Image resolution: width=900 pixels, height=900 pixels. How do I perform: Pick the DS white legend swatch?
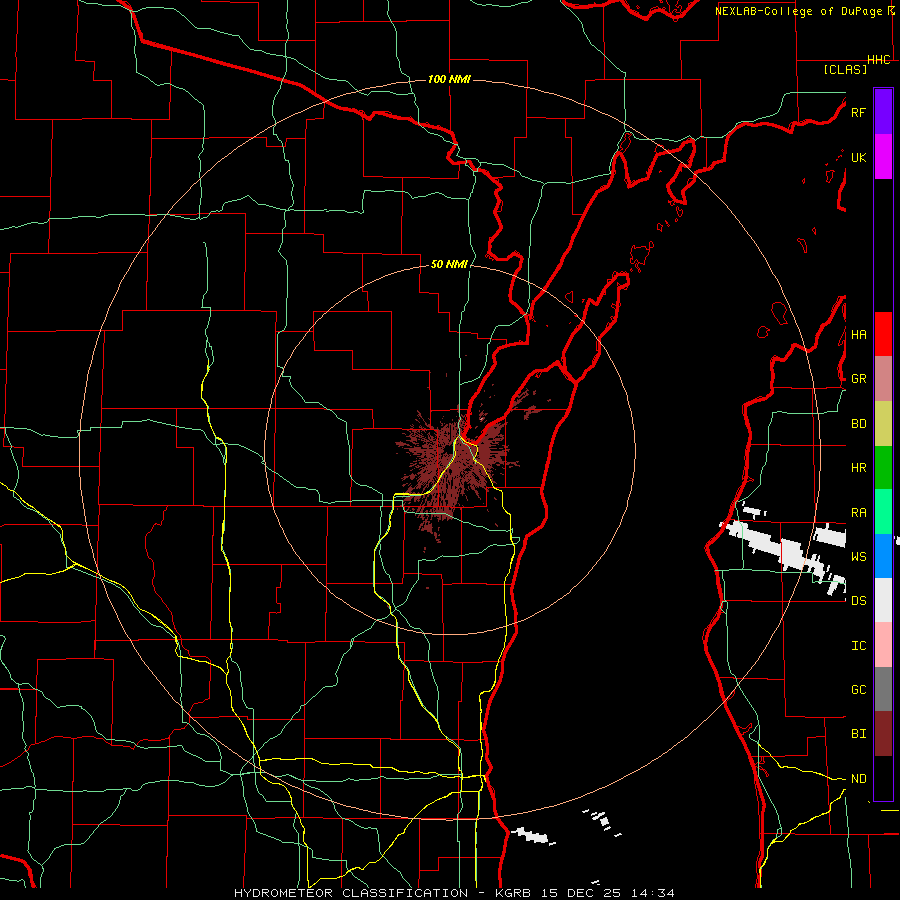point(883,600)
